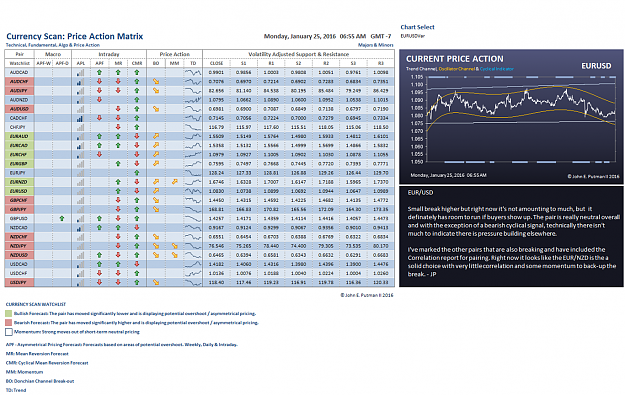Select the Watchlist column header
The width and height of the screenshot is (625, 395).
point(20,63)
